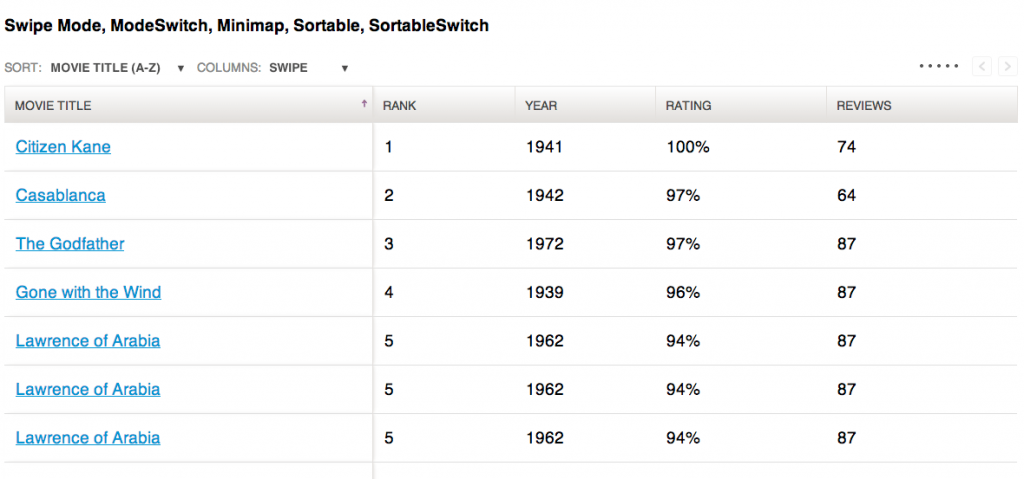Open the Citizen Kane link

tap(63, 147)
